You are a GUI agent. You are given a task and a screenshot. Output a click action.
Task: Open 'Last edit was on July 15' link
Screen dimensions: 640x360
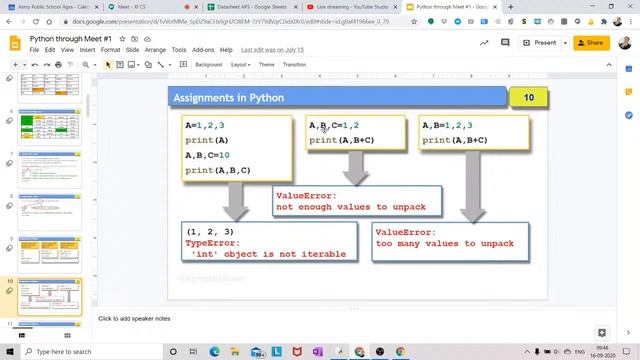[272, 50]
